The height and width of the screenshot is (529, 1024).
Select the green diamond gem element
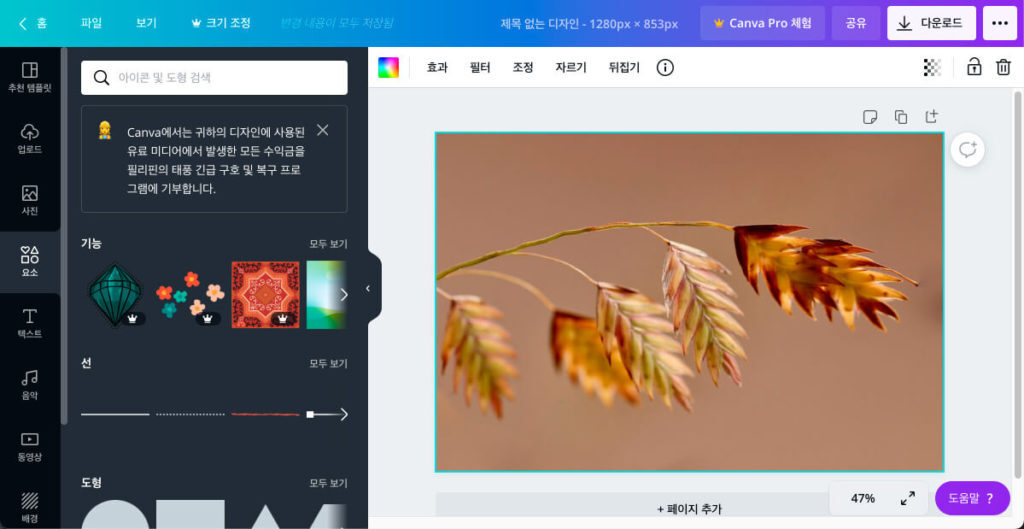tap(116, 295)
